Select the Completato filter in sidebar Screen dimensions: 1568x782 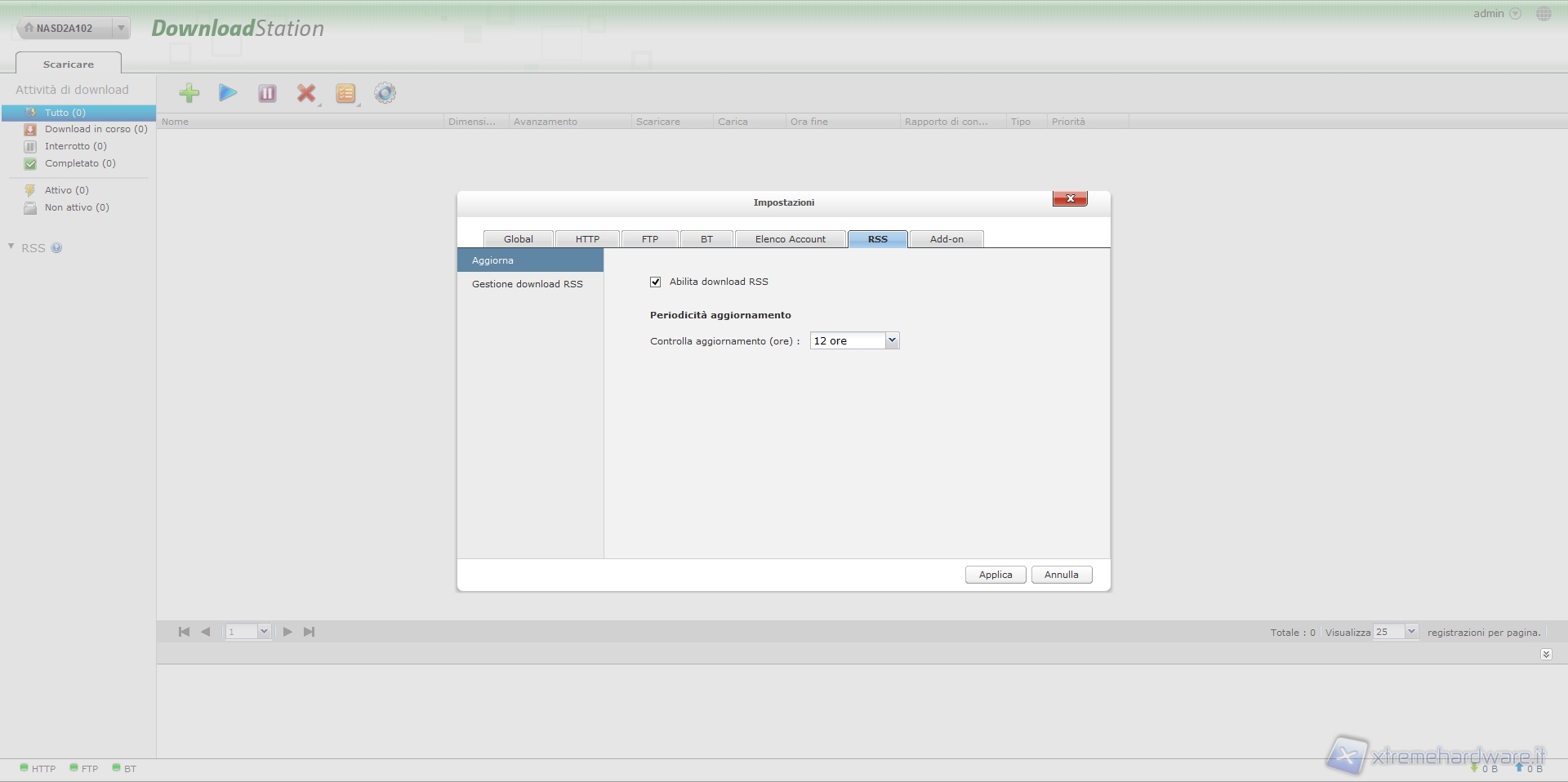[80, 163]
